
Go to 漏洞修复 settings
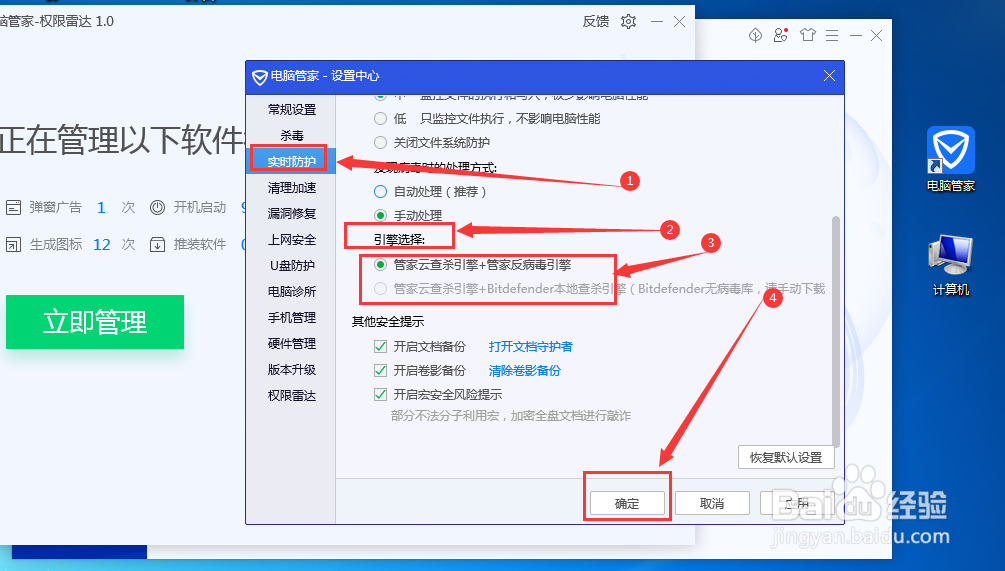(x=292, y=213)
